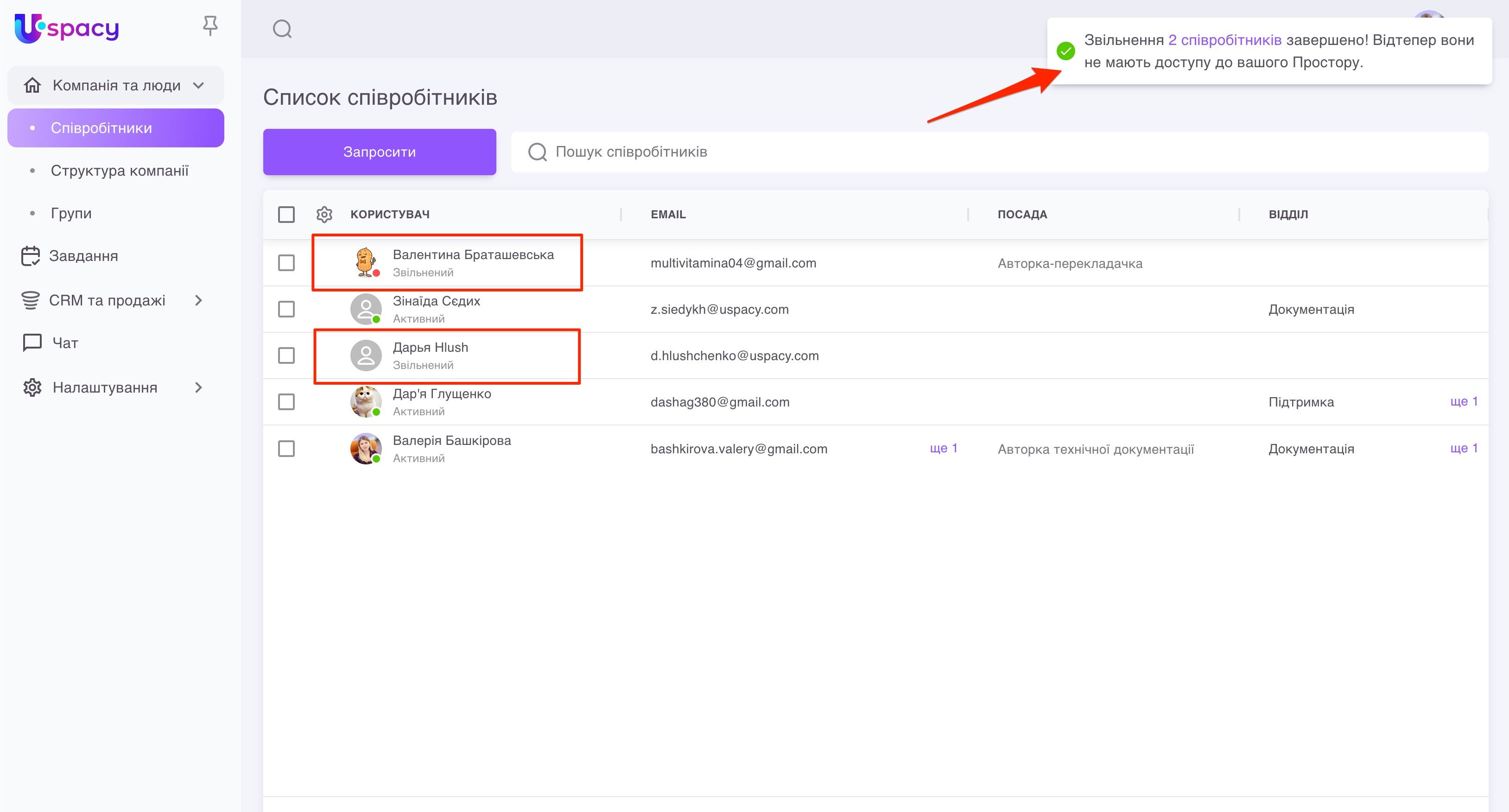The width and height of the screenshot is (1509, 812).
Task: Select checkbox for Зінаїда Сєдих row
Action: point(286,309)
